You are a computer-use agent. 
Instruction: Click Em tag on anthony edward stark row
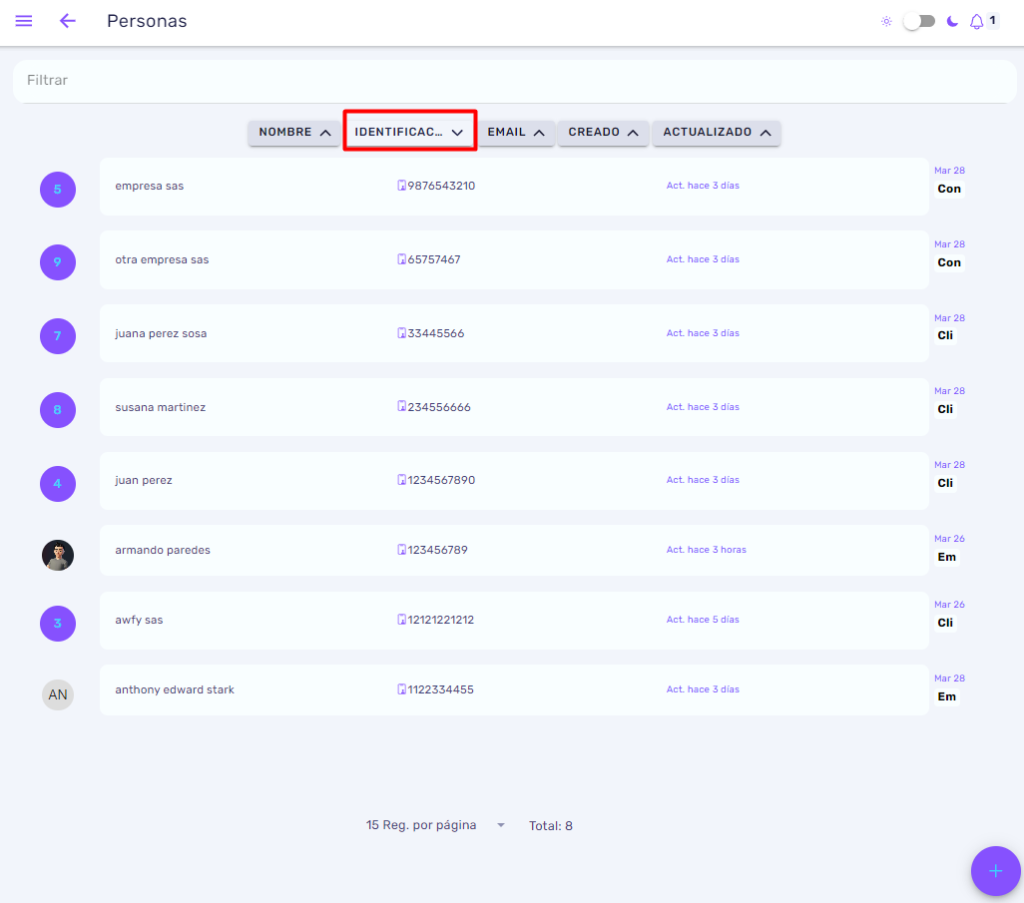pos(946,697)
